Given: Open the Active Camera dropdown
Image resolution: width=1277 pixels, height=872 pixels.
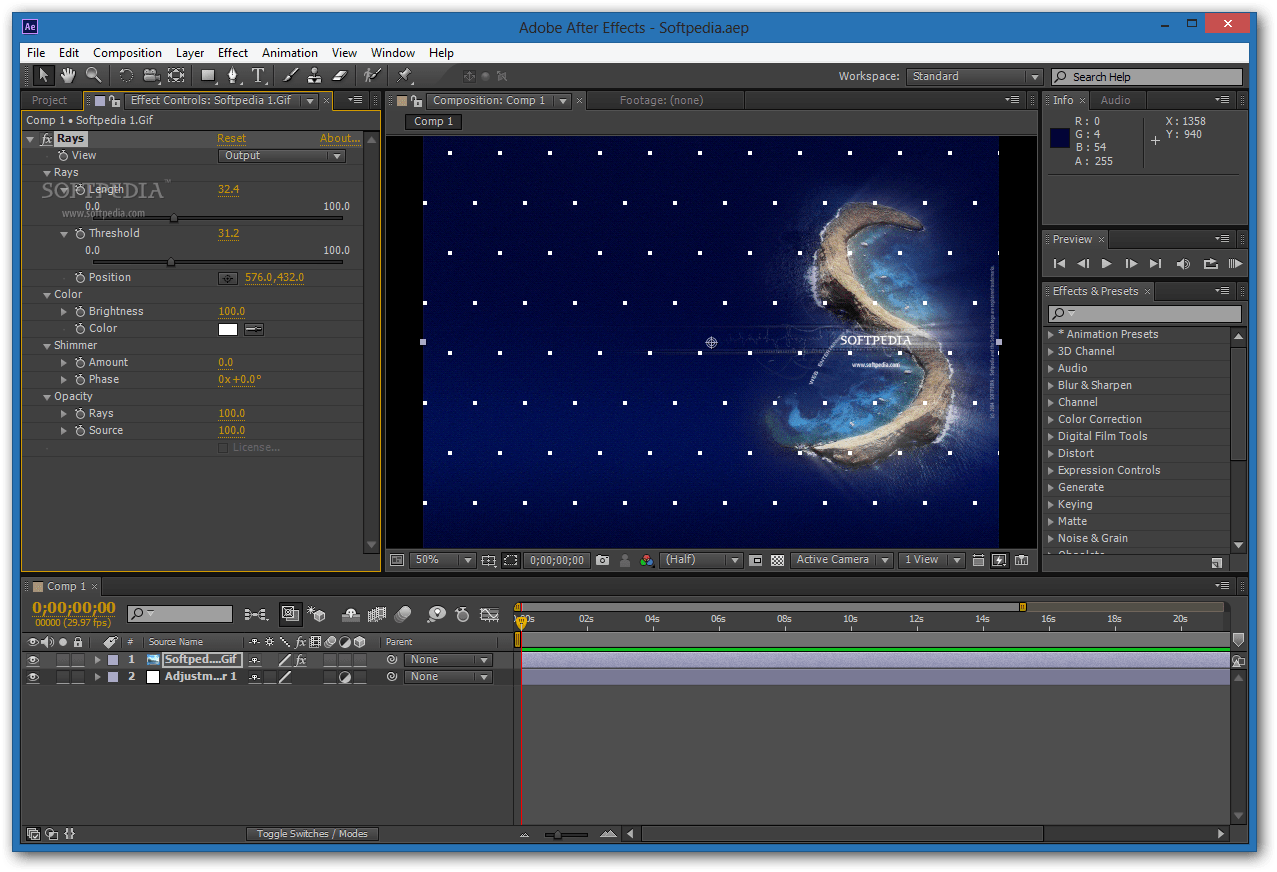Looking at the screenshot, I should pos(842,560).
